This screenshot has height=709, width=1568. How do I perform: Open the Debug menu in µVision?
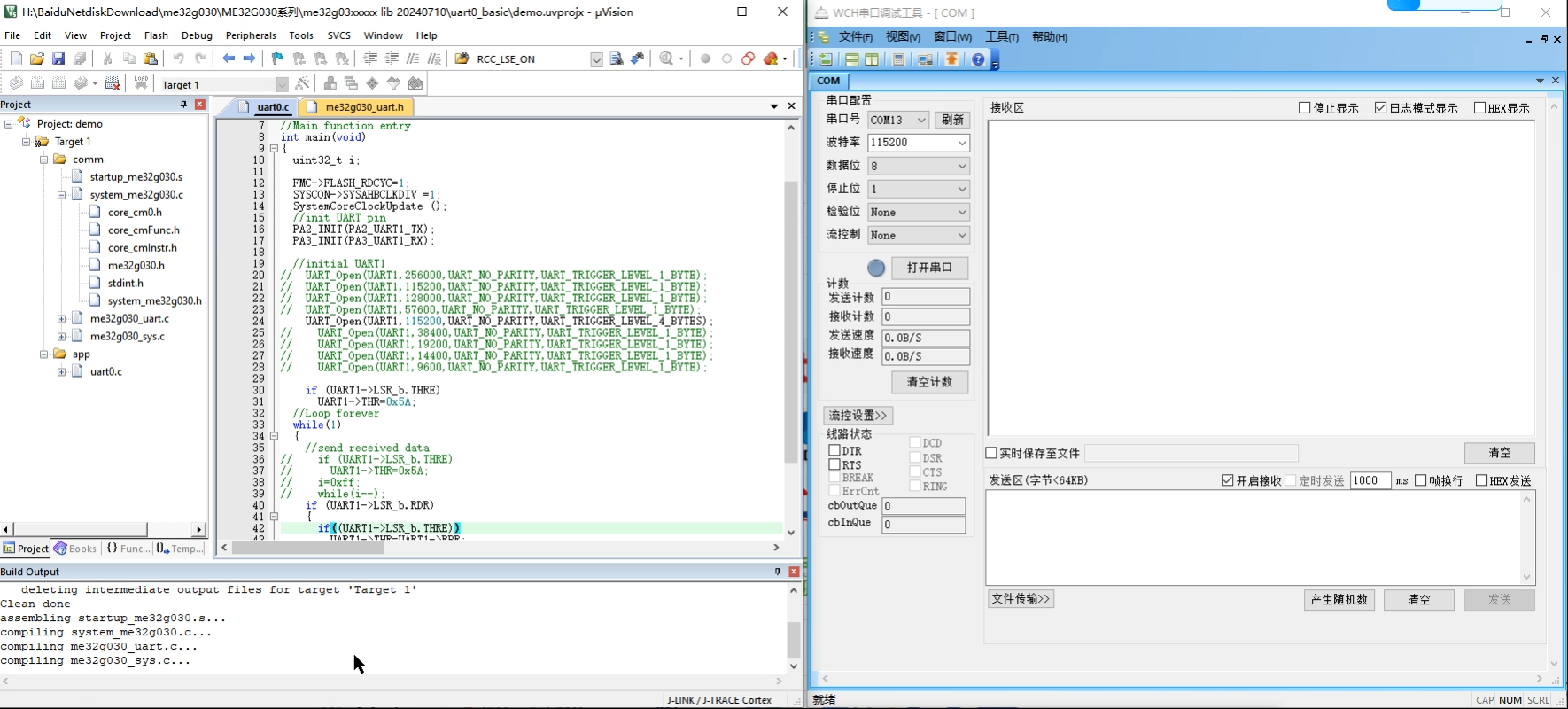tap(197, 35)
